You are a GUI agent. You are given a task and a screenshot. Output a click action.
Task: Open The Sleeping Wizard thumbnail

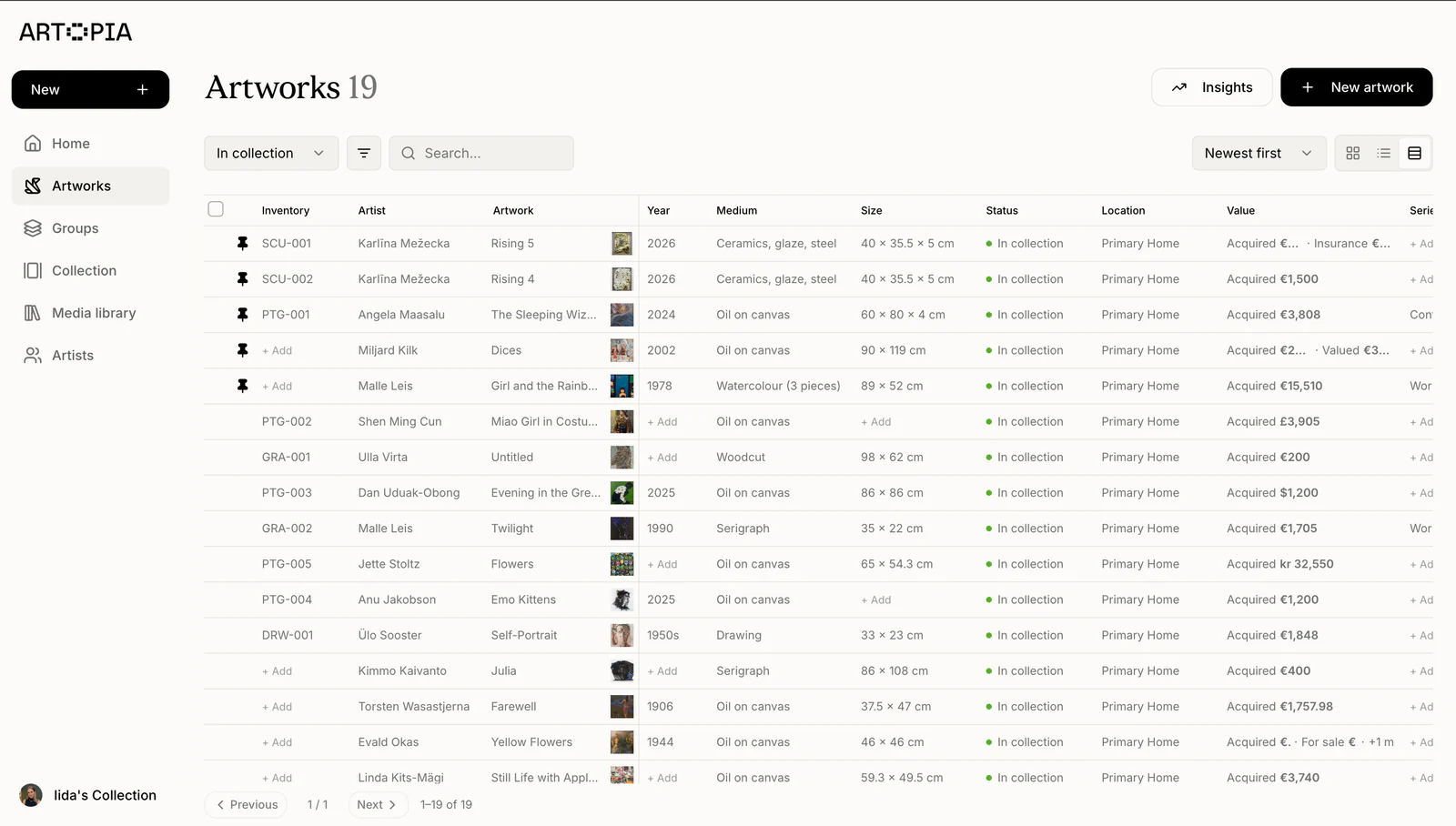(622, 314)
